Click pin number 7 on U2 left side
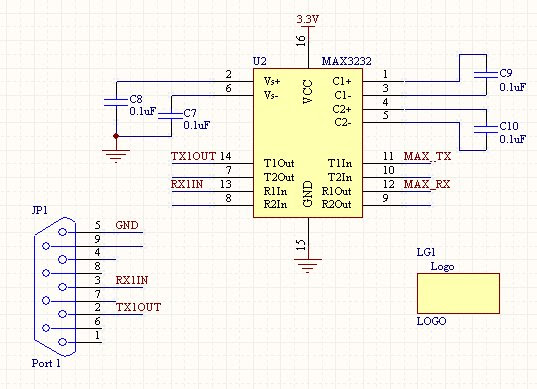The width and height of the screenshot is (537, 389). 228,170
